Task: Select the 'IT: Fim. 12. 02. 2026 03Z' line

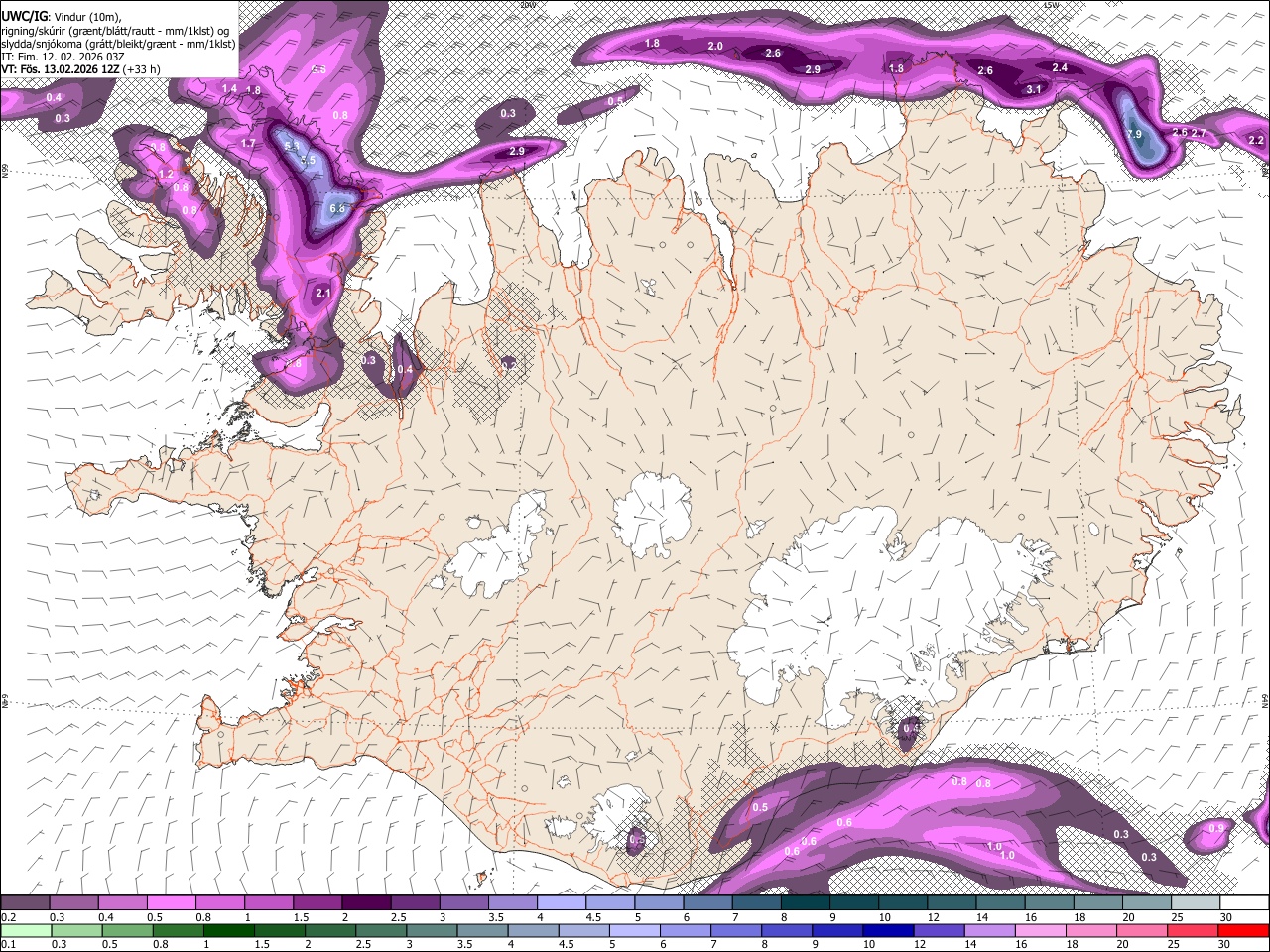Action: (x=62, y=58)
